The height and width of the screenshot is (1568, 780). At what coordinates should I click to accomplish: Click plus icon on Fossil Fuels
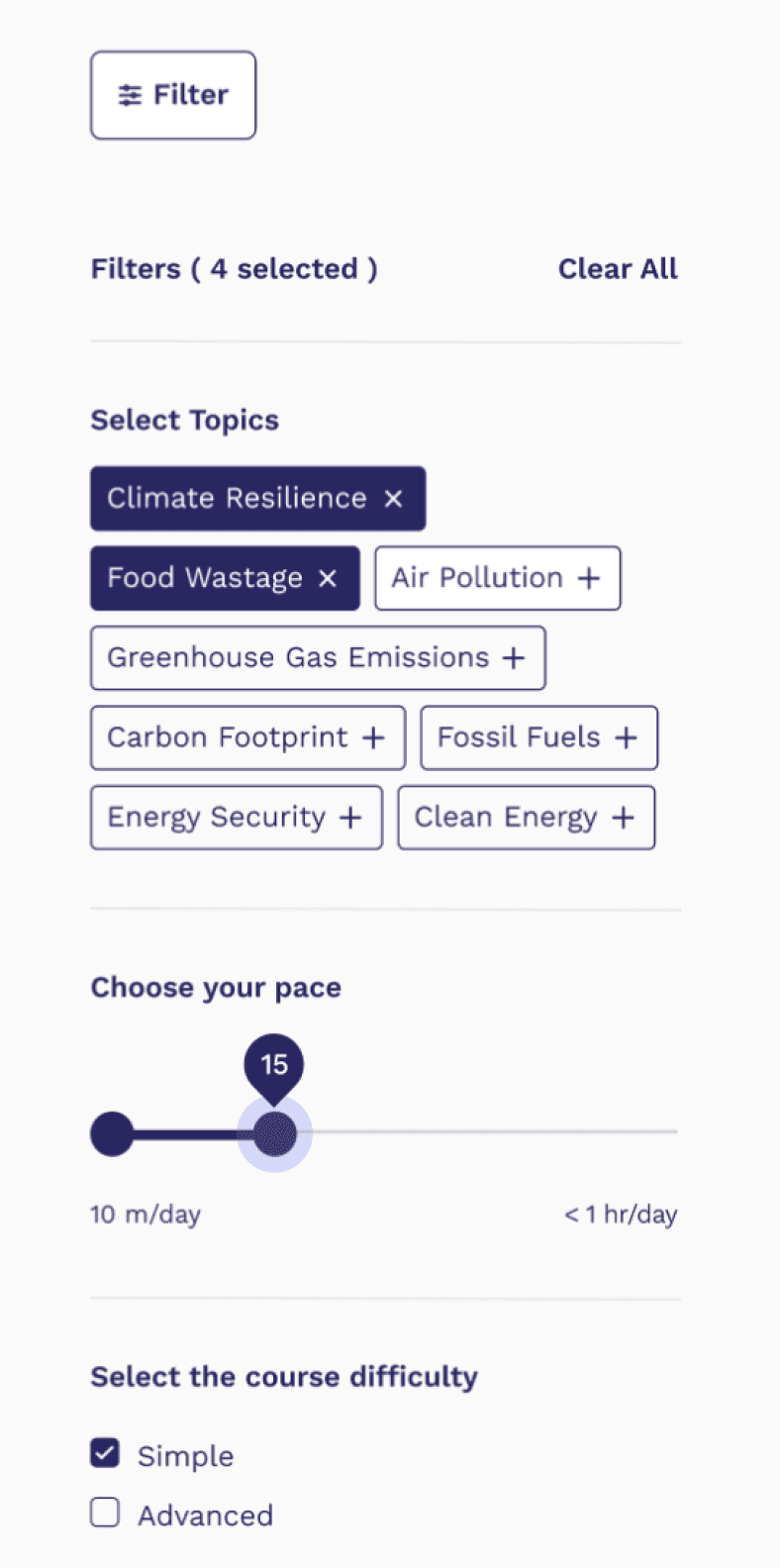(626, 738)
